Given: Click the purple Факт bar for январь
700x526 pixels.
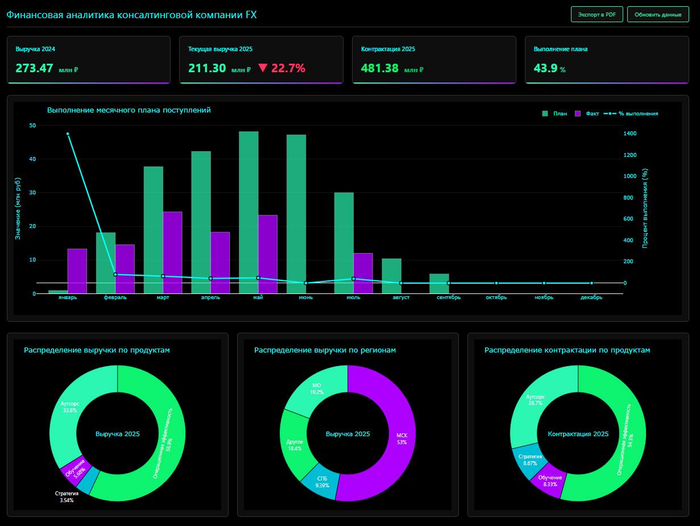Looking at the screenshot, I should pyautogui.click(x=77, y=270).
